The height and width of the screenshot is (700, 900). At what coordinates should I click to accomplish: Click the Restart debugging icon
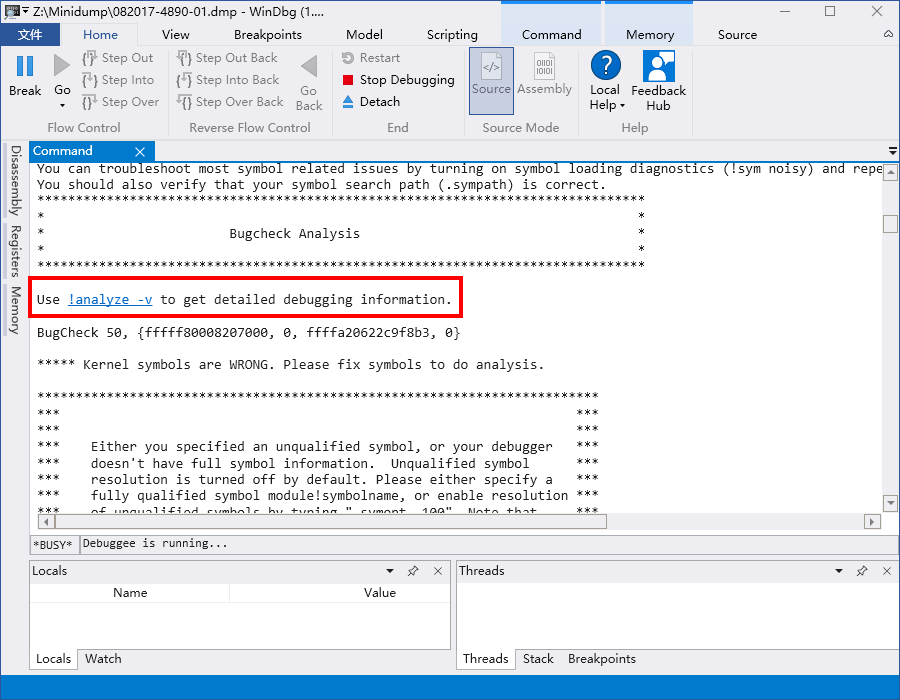(x=348, y=58)
